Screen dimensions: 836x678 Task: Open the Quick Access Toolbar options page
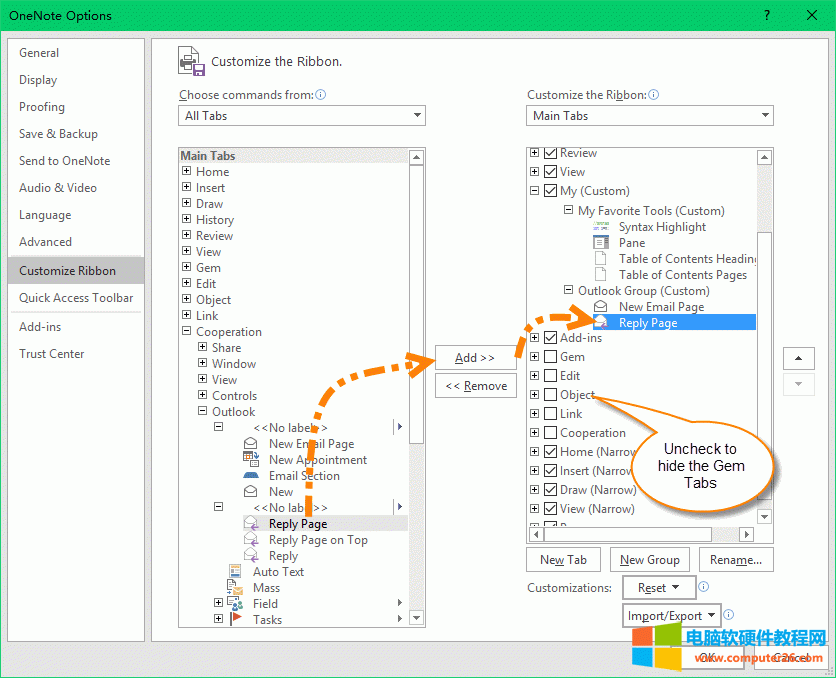pyautogui.click(x=76, y=298)
